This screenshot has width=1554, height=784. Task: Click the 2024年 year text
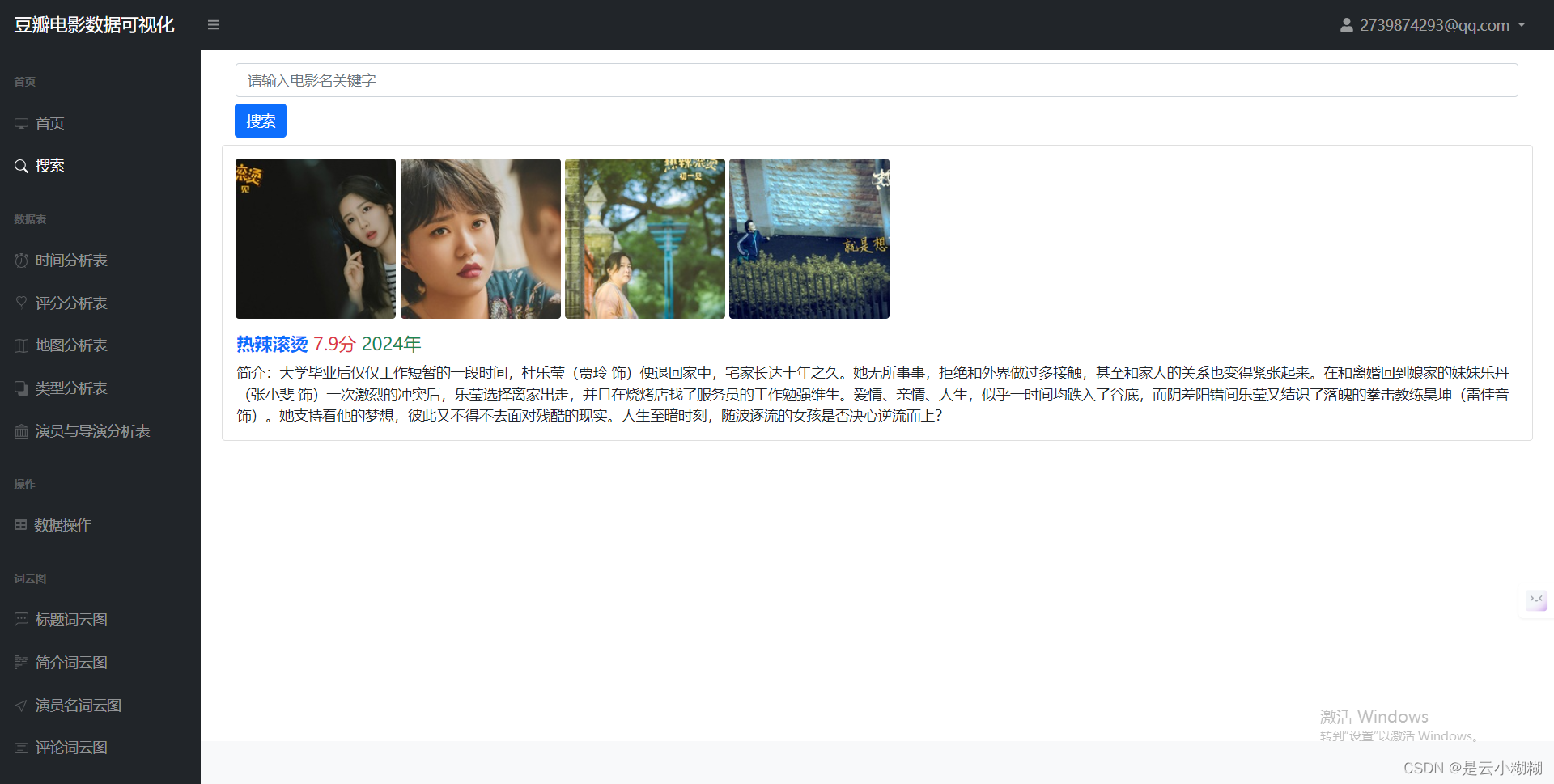pos(392,345)
